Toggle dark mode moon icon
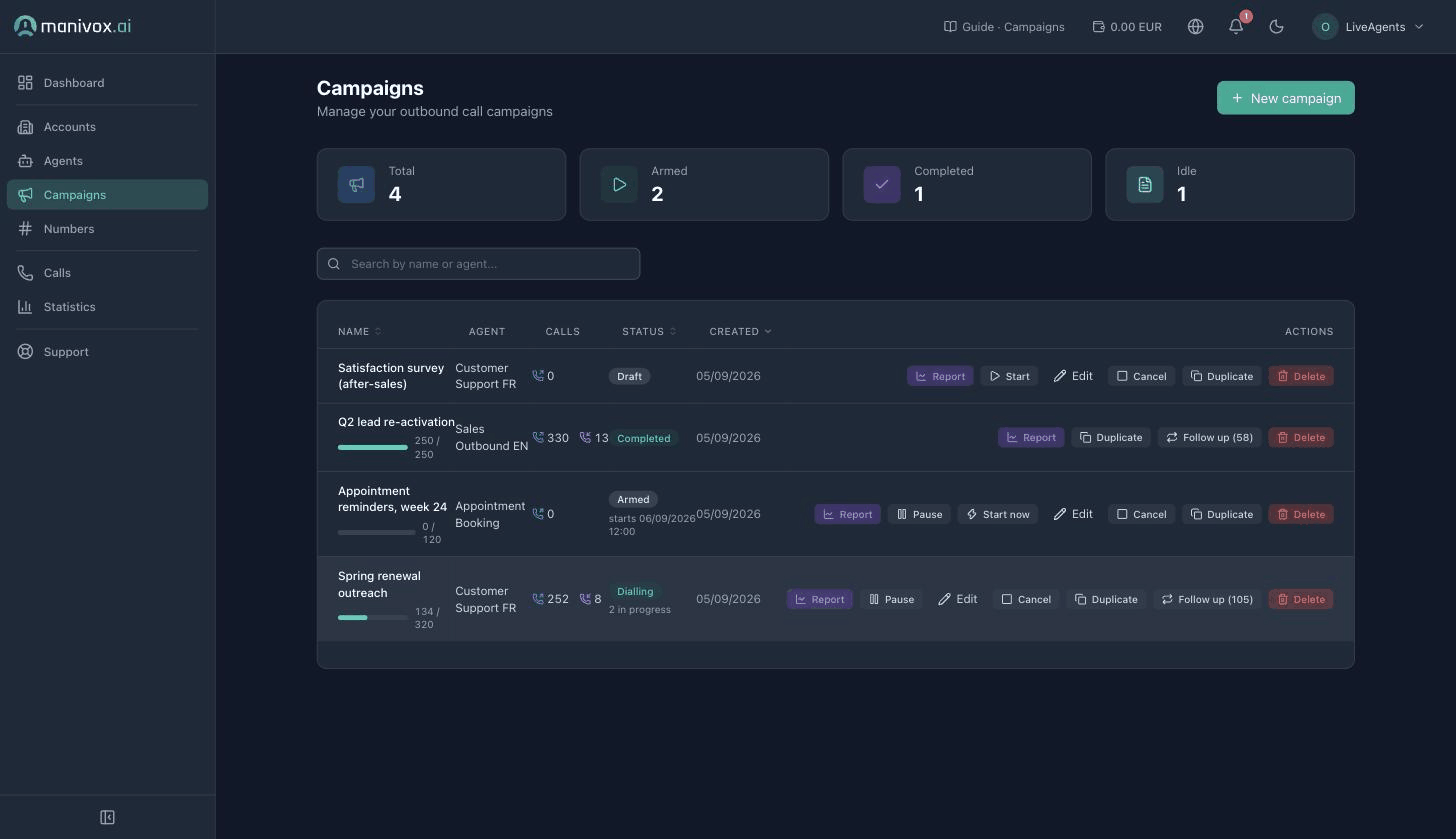This screenshot has width=1456, height=839. click(1276, 27)
